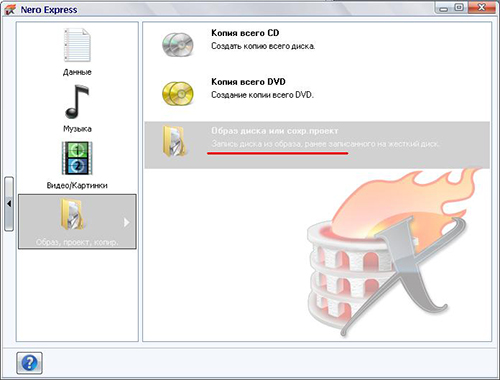Click the golden DVD discs icon

click(178, 93)
